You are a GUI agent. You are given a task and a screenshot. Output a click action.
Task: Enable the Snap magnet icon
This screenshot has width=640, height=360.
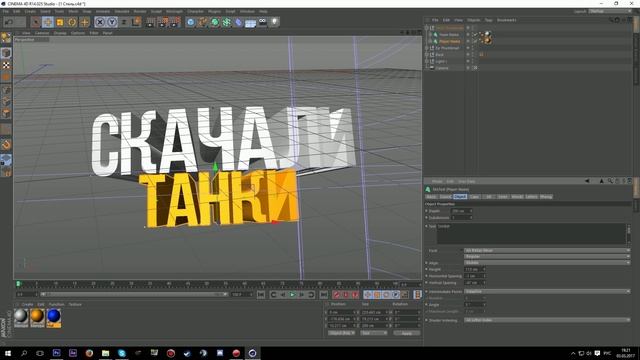(x=6, y=144)
